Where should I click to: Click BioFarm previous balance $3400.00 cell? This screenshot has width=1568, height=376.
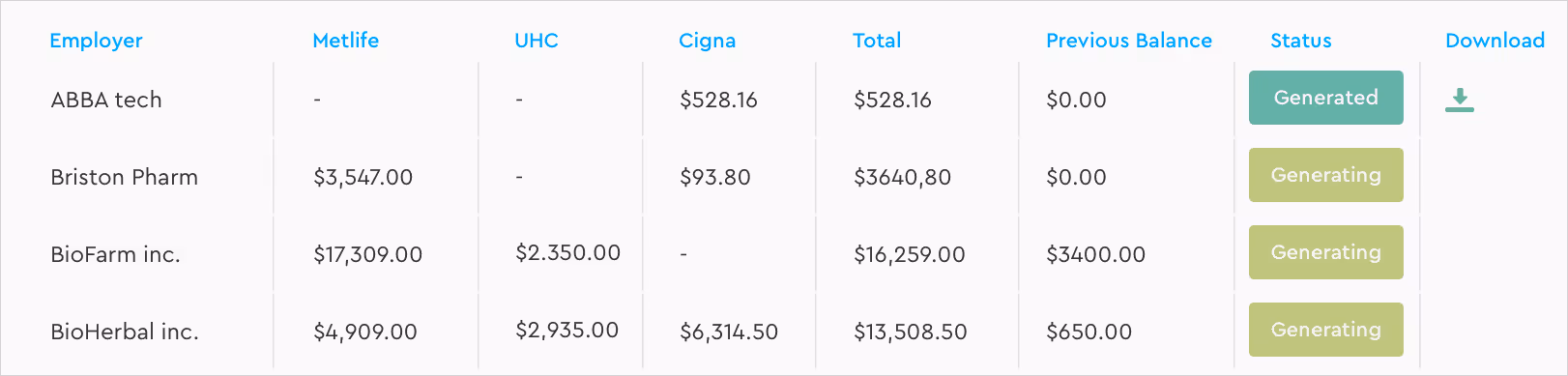pyautogui.click(x=1095, y=254)
